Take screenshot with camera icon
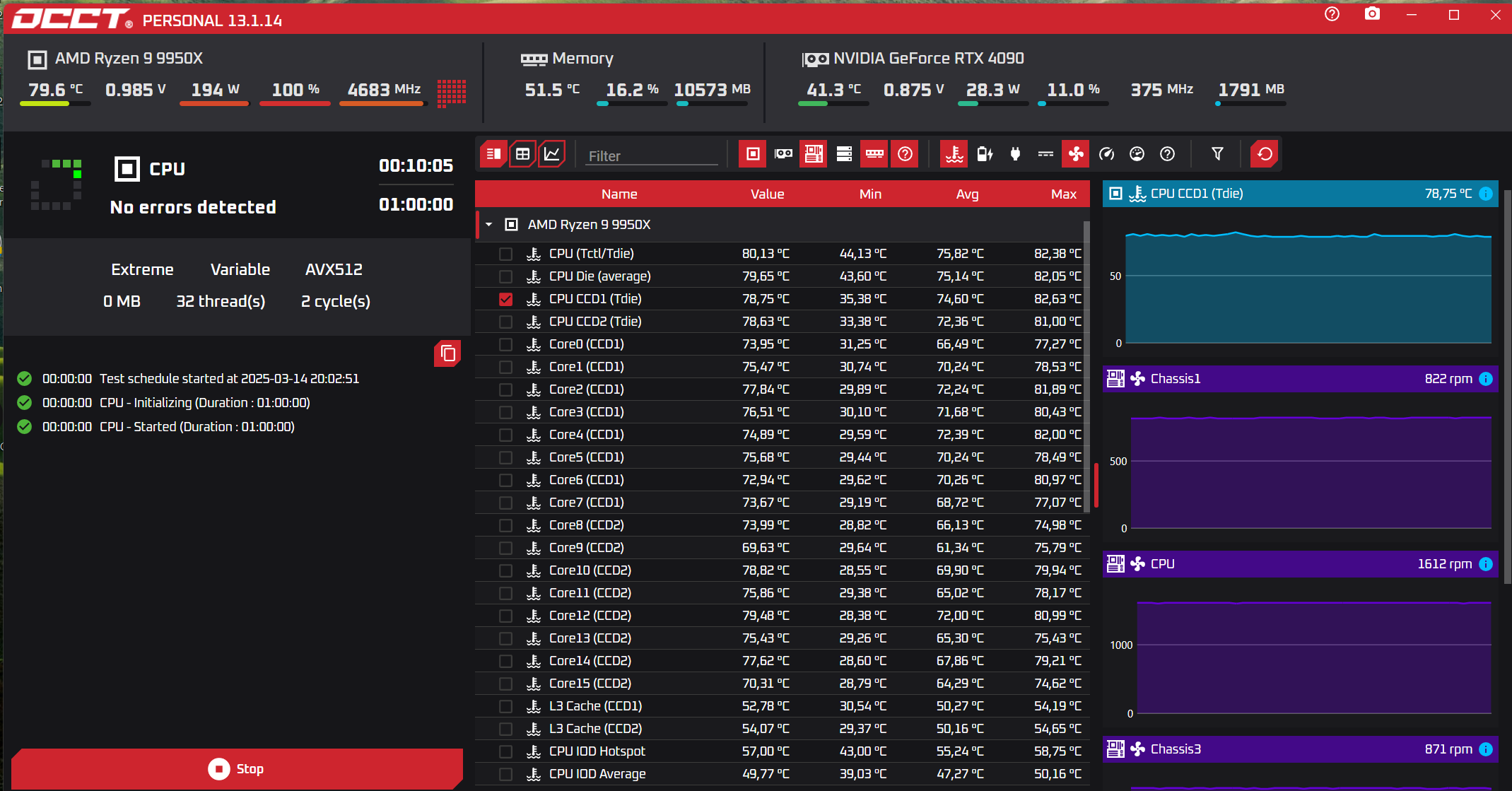The height and width of the screenshot is (791, 1512). pos(1372,14)
